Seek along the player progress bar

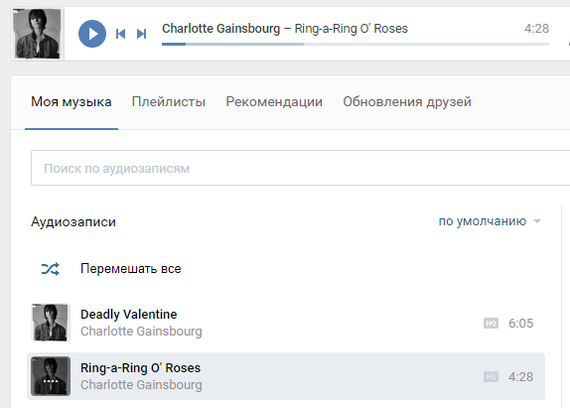(355, 44)
